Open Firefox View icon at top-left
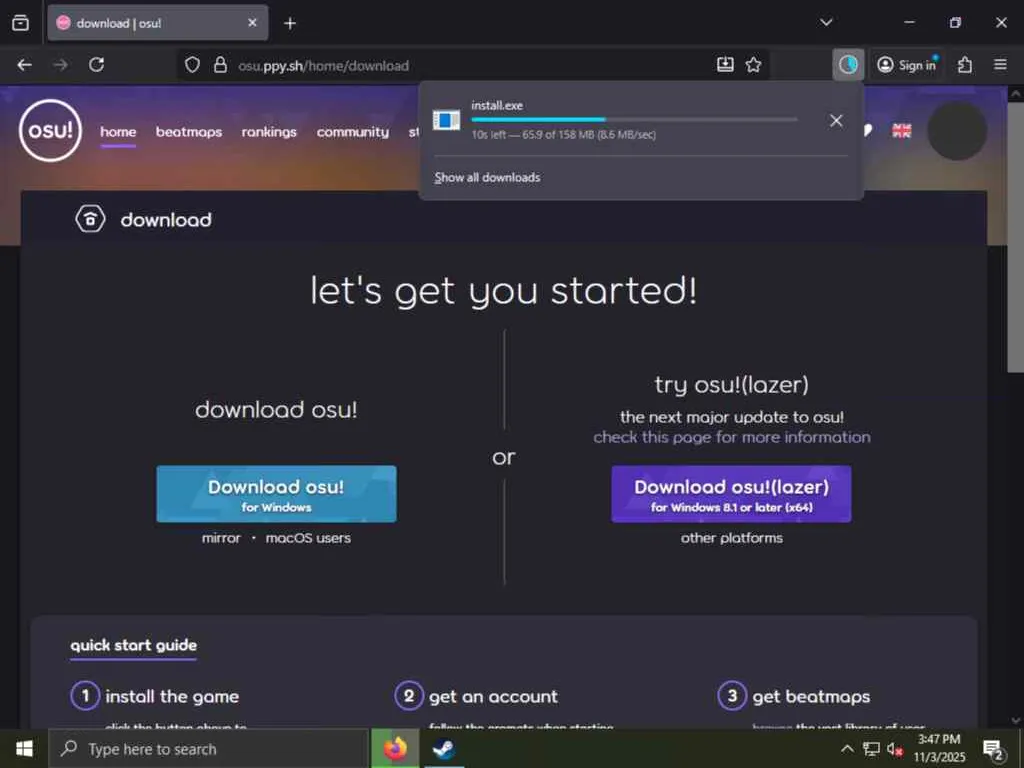Image resolution: width=1024 pixels, height=768 pixels. [20, 23]
